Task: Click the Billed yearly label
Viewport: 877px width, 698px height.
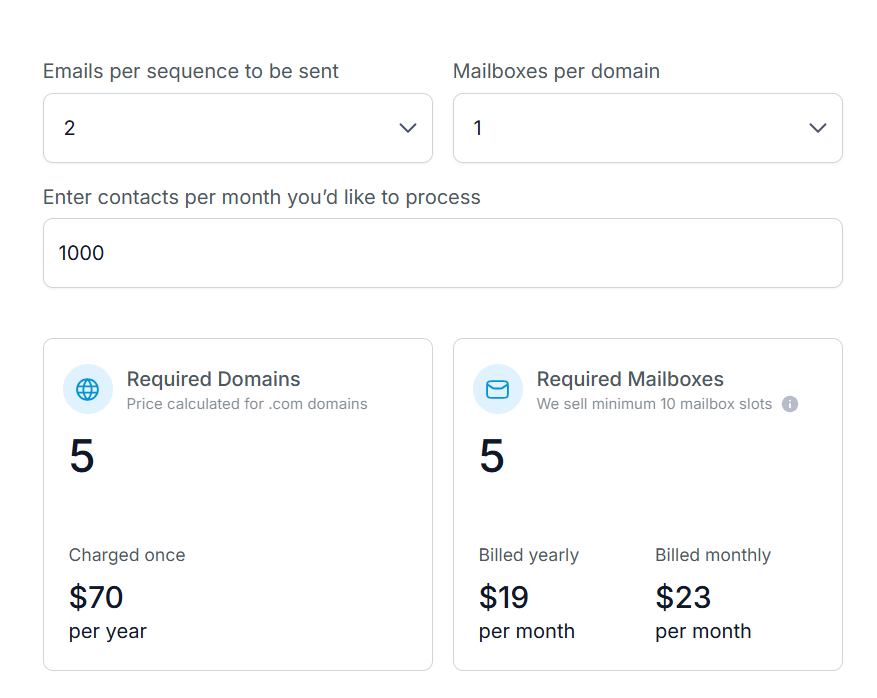Action: tap(528, 555)
